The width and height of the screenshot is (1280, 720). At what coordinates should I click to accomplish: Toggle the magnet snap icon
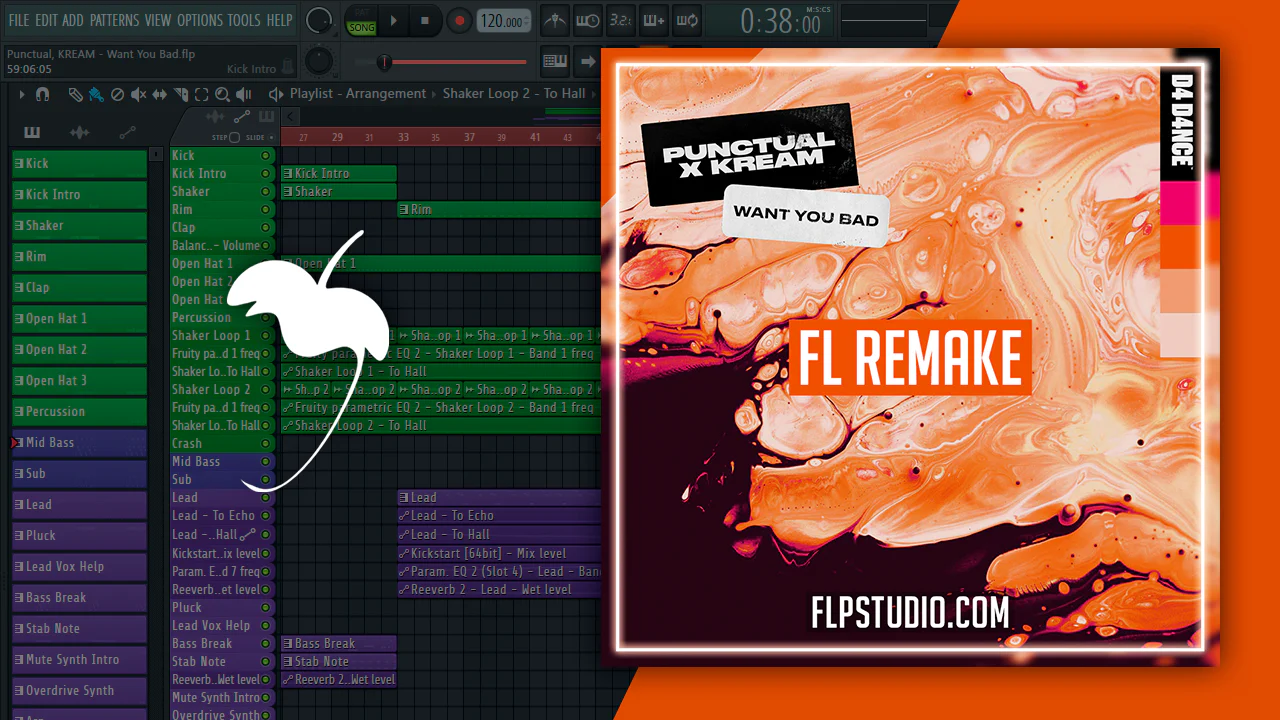(42, 94)
